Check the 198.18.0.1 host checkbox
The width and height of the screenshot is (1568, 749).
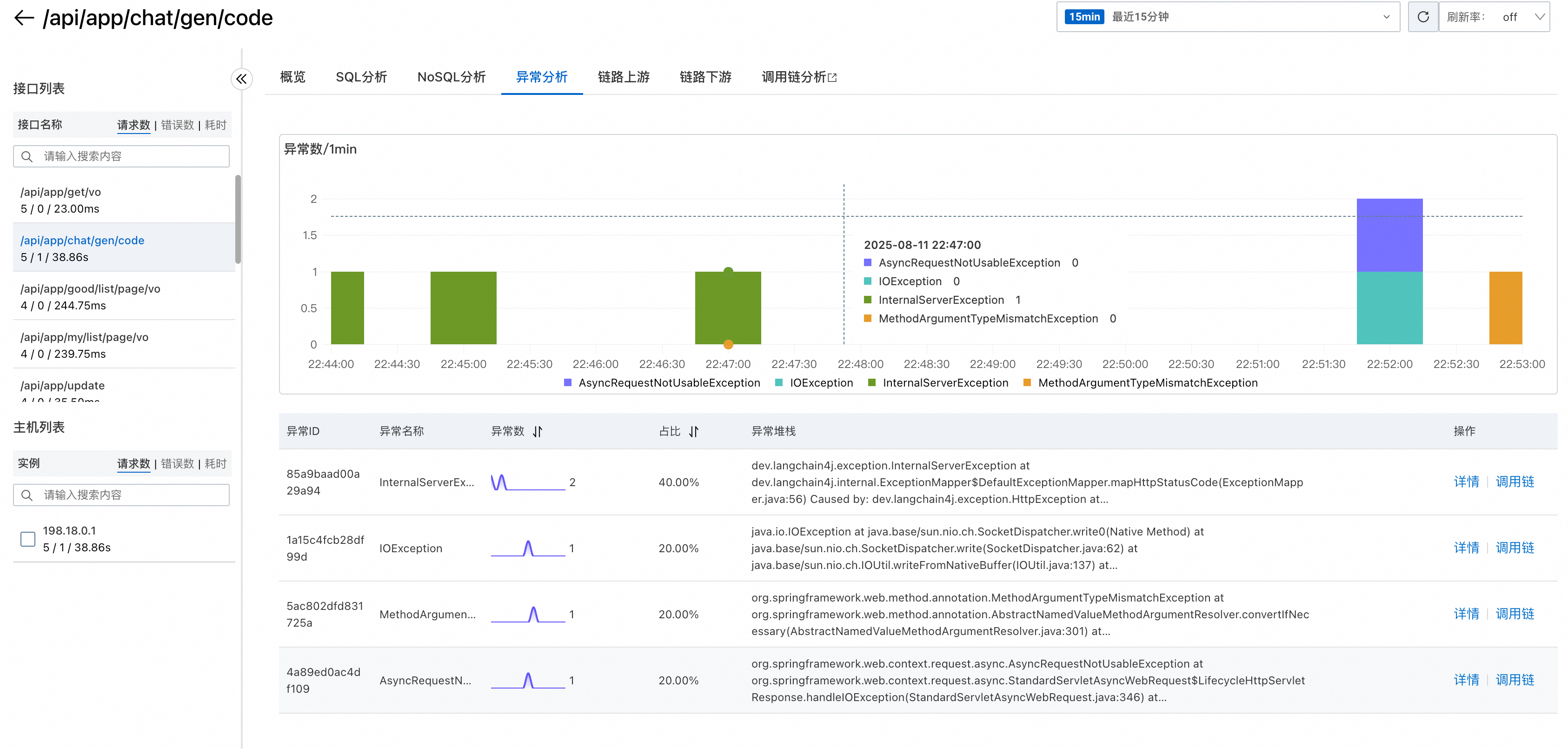pos(28,539)
